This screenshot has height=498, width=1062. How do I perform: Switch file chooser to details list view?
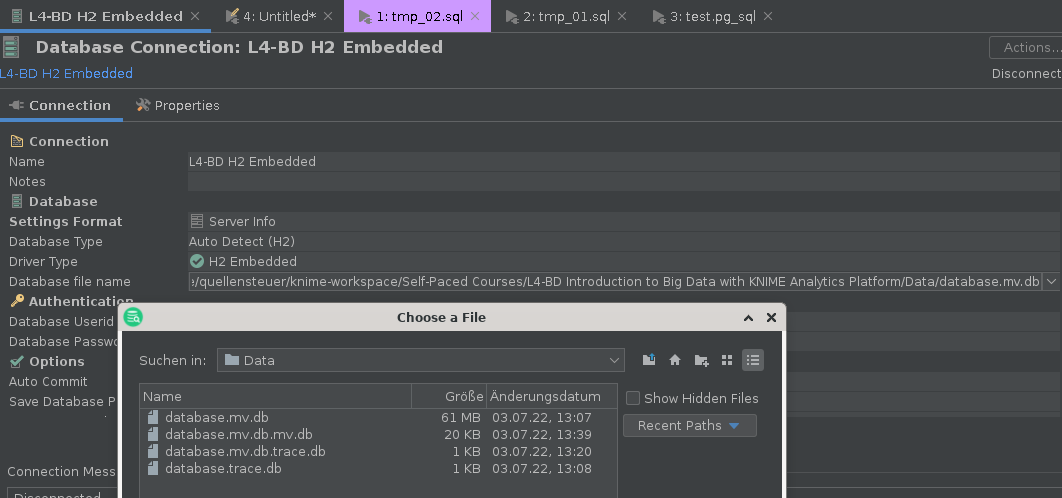[x=753, y=360]
